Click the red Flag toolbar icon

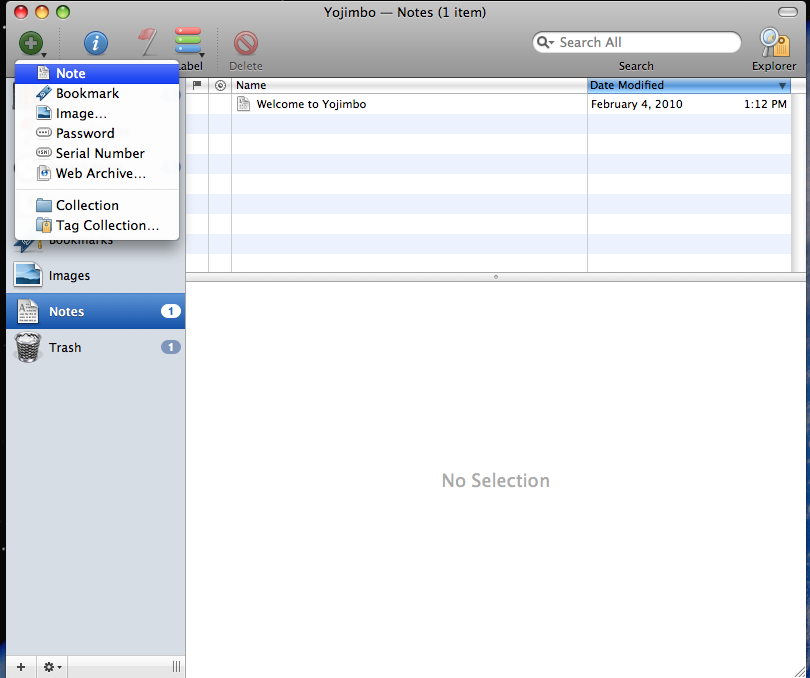(148, 42)
